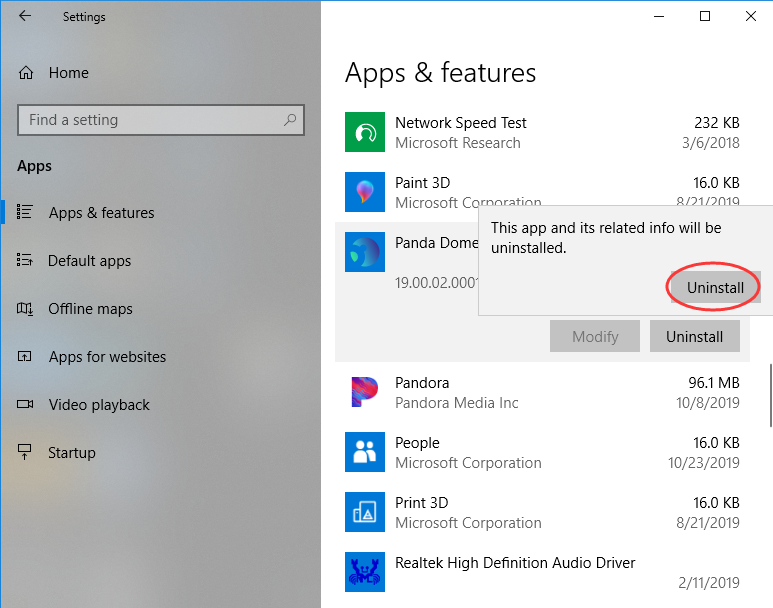Click the Apps & features page heading
Viewport: 773px width, 608px height.
pyautogui.click(x=440, y=73)
